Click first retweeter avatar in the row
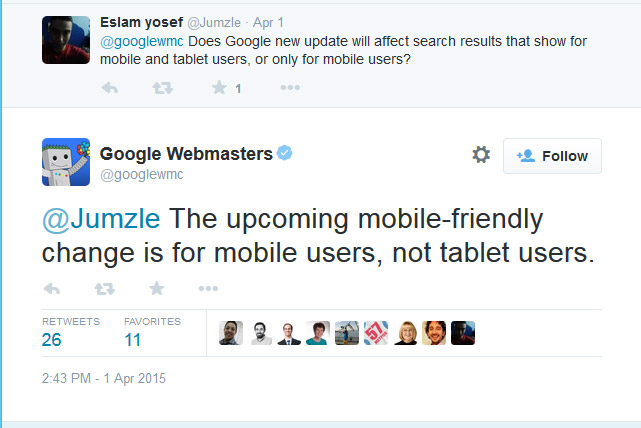This screenshot has width=641, height=428. click(231, 333)
